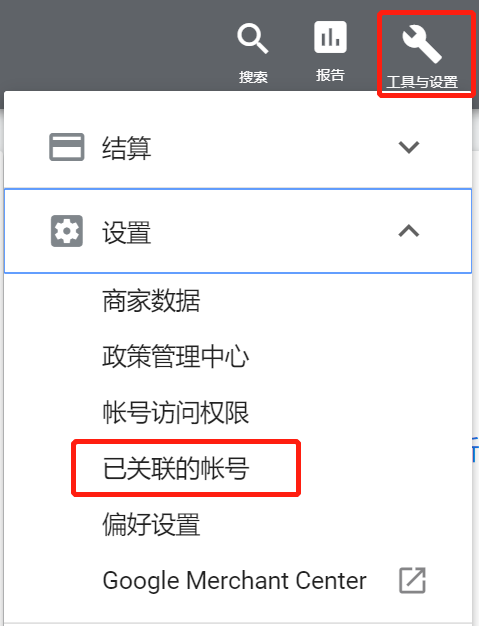The width and height of the screenshot is (479, 626).
Task: Collapse the 设置 section chevron
Action: pyautogui.click(x=409, y=231)
